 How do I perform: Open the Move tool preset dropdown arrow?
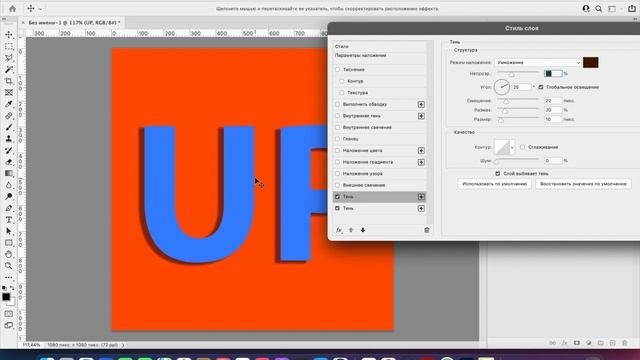click(40, 9)
